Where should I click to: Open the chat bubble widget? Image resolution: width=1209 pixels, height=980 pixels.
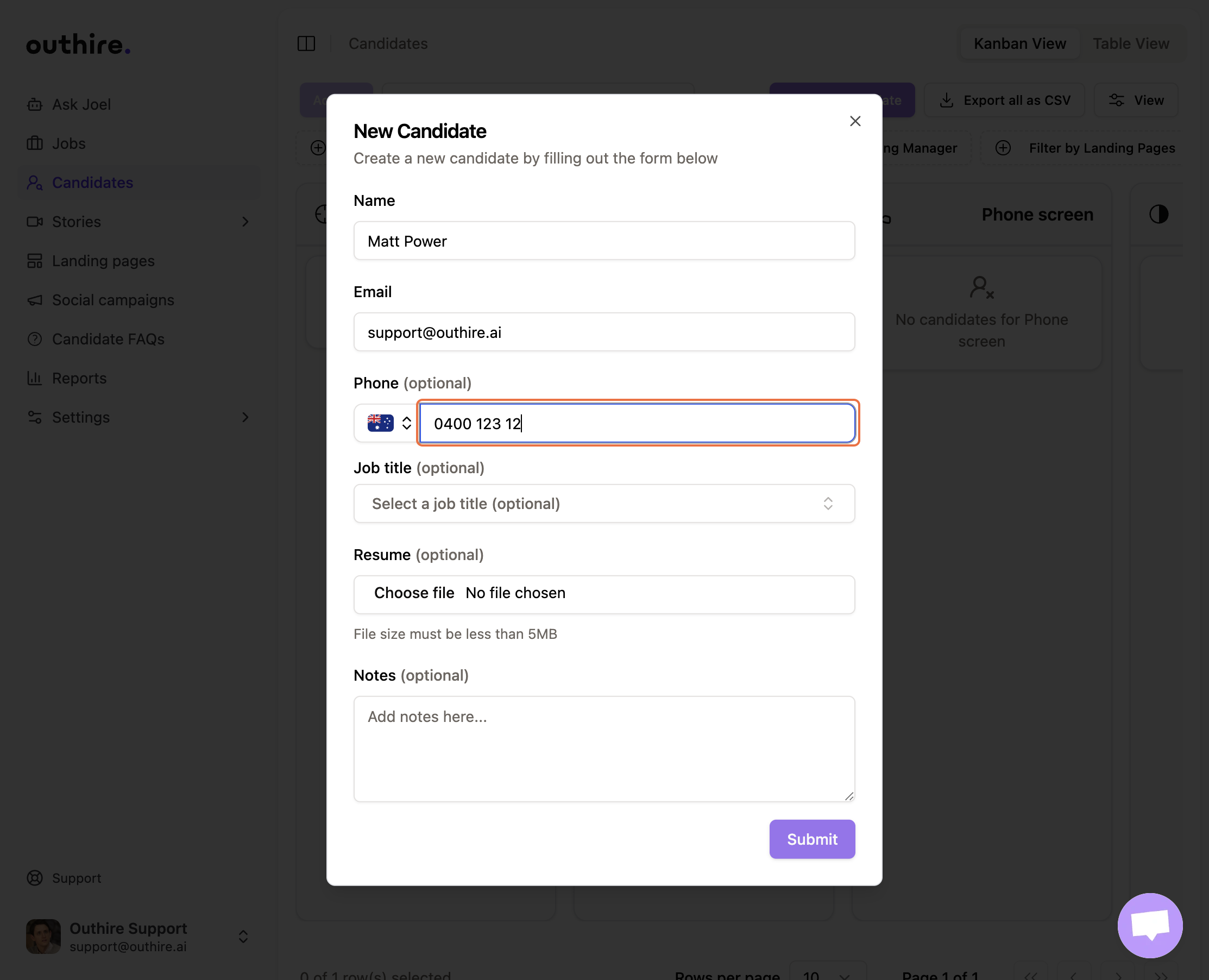tap(1149, 925)
